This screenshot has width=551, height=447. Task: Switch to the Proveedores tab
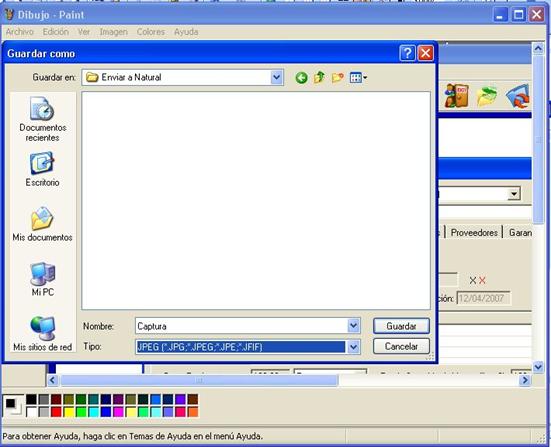pyautogui.click(x=474, y=233)
